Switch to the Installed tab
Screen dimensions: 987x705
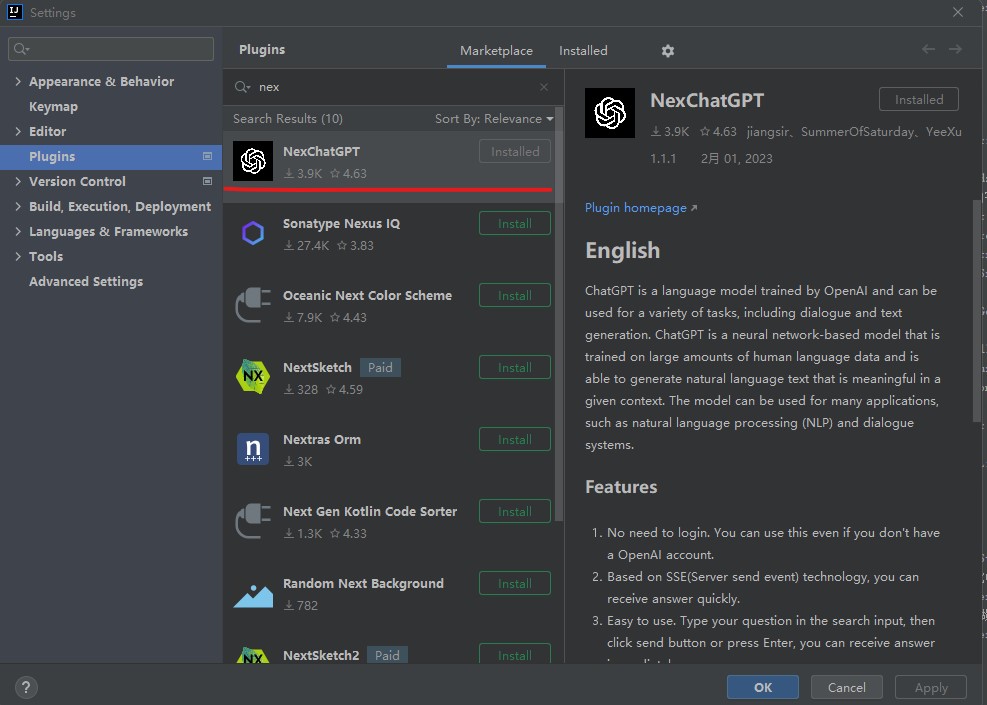[x=583, y=51]
